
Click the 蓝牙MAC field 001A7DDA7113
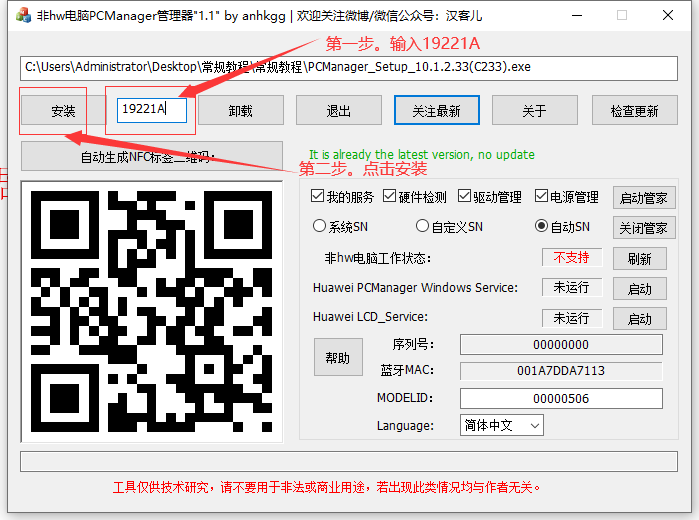click(x=561, y=371)
